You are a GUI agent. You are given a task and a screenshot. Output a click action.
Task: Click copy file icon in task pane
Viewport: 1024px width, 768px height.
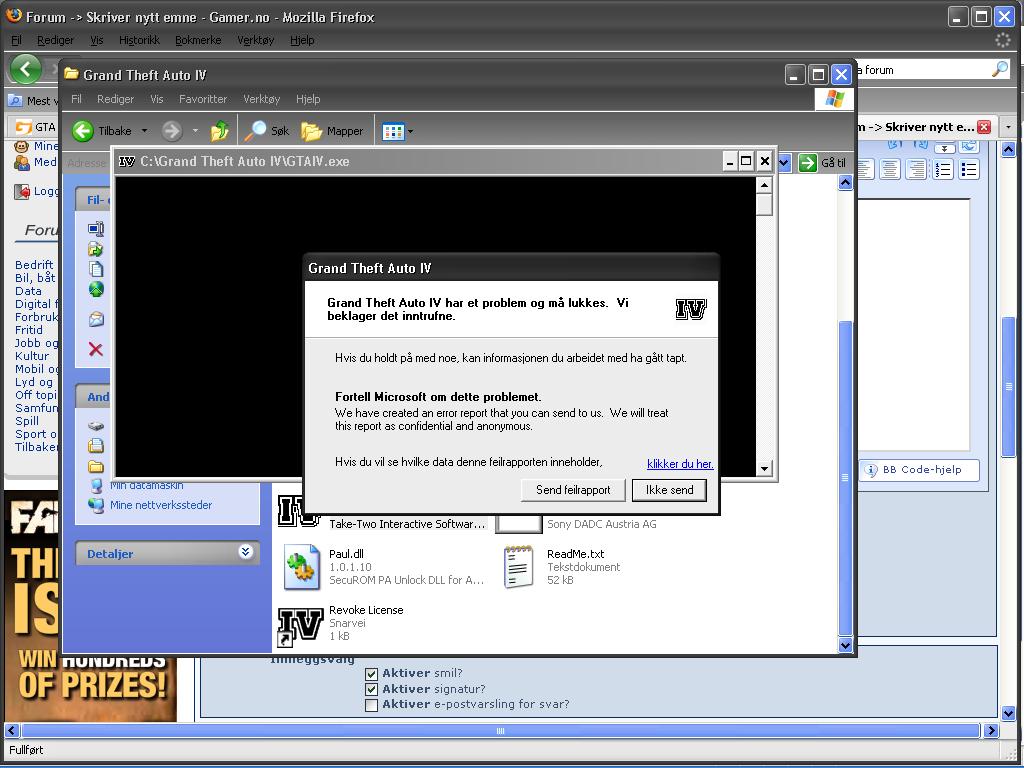[x=96, y=269]
